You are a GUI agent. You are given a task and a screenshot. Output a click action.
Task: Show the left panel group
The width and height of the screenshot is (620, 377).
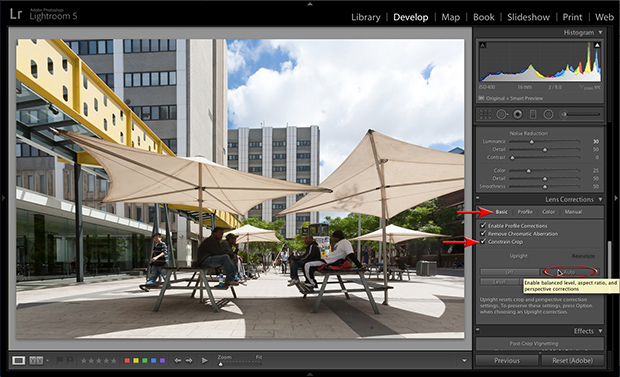tap(3, 197)
